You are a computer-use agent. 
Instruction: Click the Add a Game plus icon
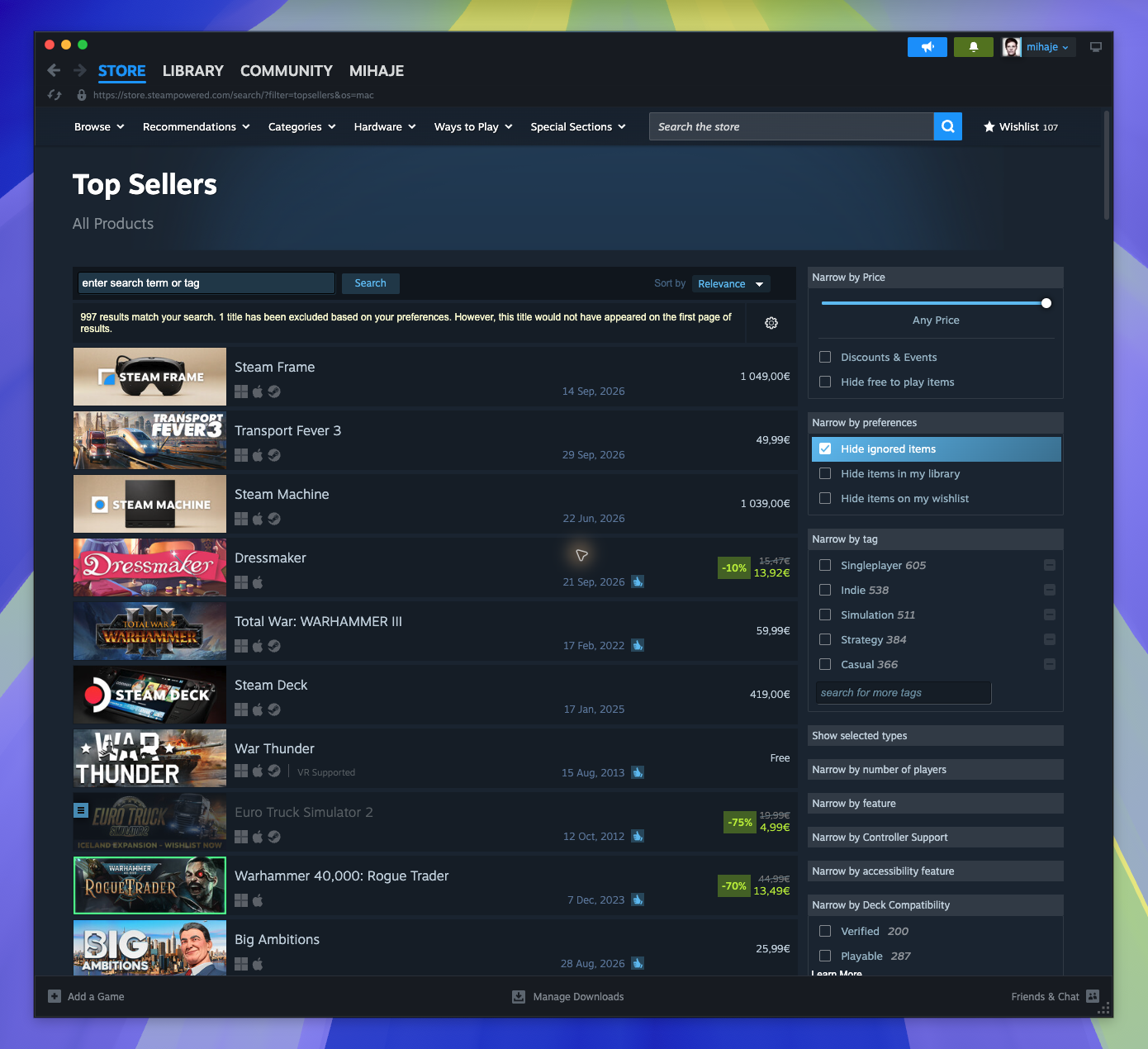pos(55,996)
